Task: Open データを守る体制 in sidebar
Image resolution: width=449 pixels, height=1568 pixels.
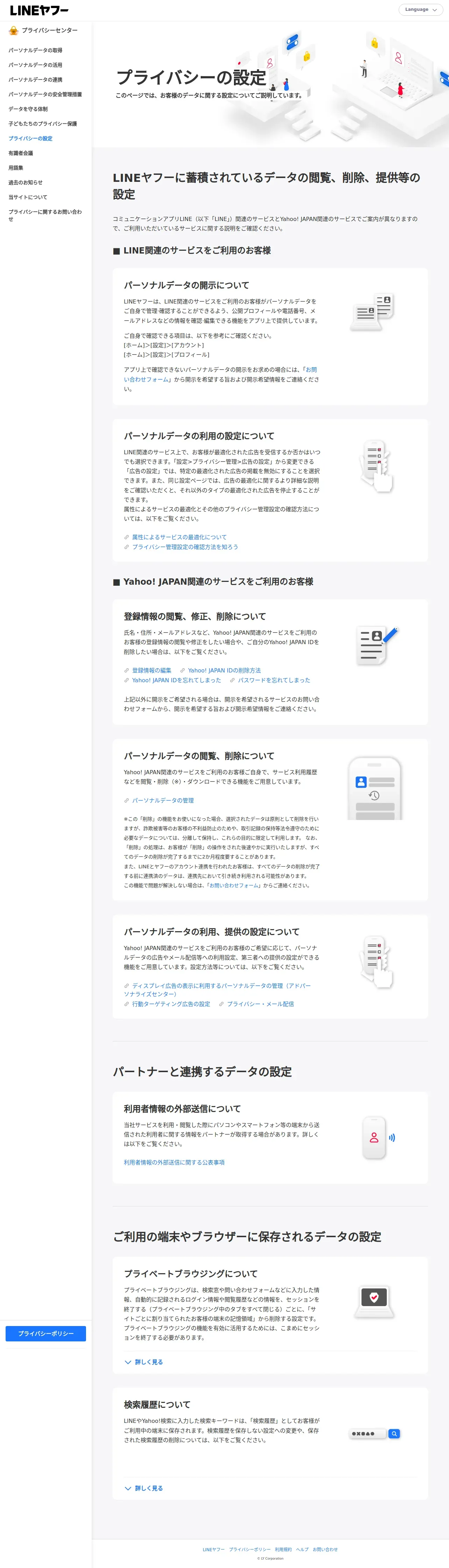Action: [28, 109]
